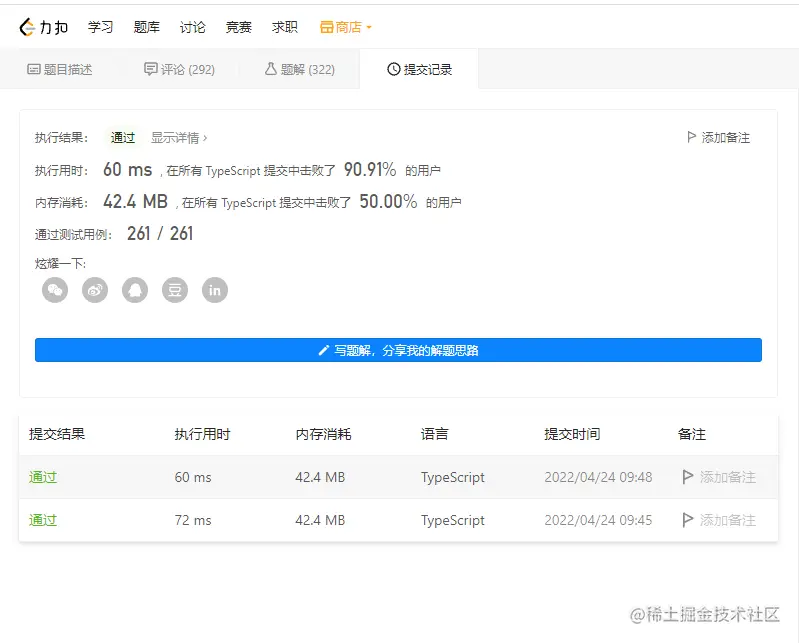
Task: Click the flag icon in the 09:48 row
Action: [x=687, y=477]
